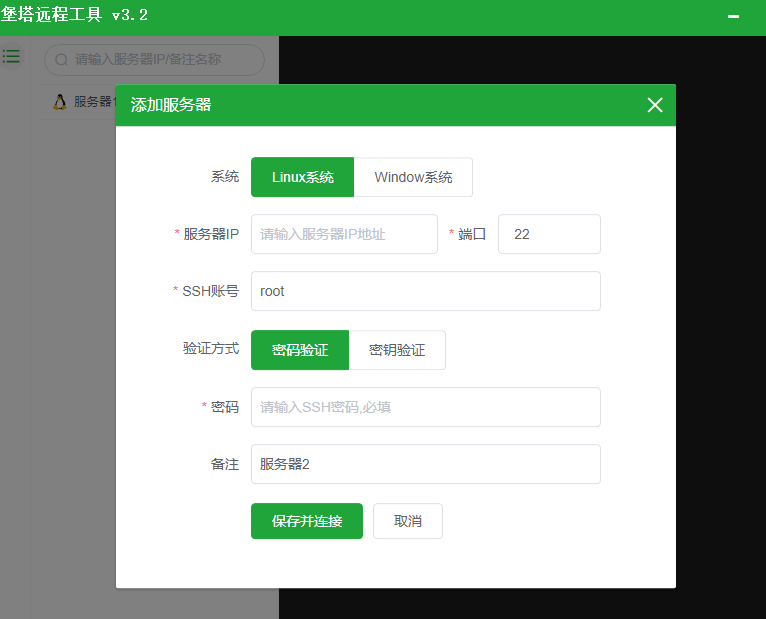Select the 服务器 entry in the sidebar list
The height and width of the screenshot is (619, 766).
tap(94, 101)
